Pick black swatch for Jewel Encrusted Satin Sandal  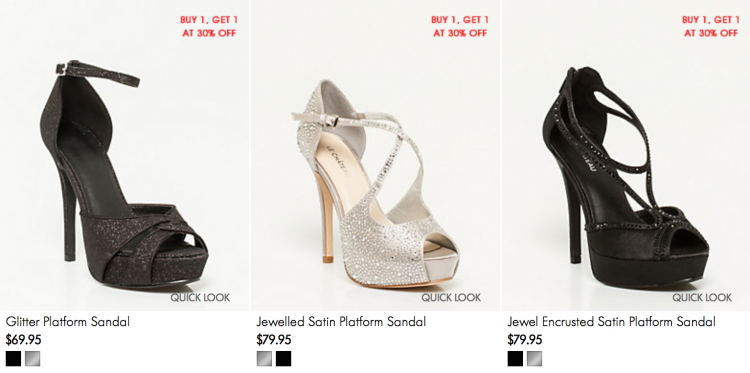pos(515,359)
